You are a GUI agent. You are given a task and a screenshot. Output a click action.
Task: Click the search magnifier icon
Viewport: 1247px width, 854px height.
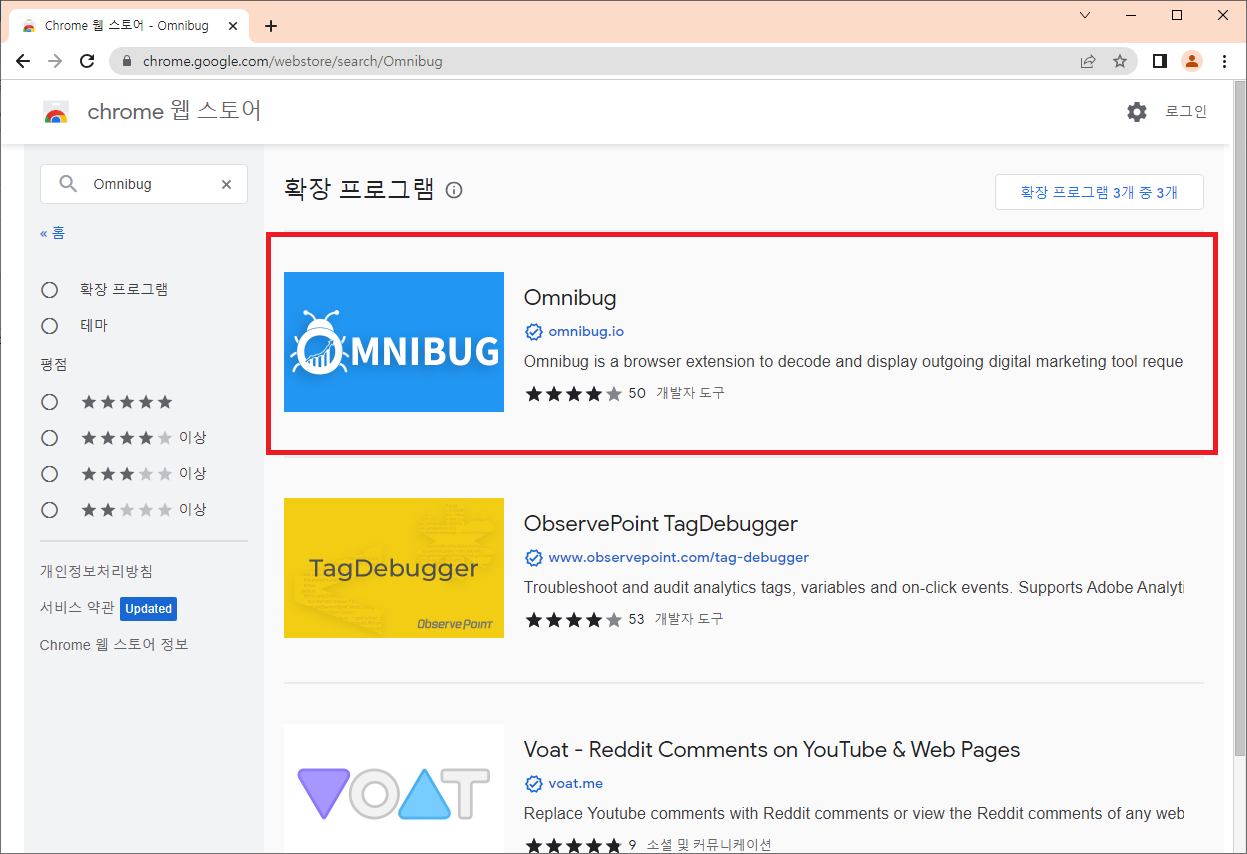pos(68,184)
